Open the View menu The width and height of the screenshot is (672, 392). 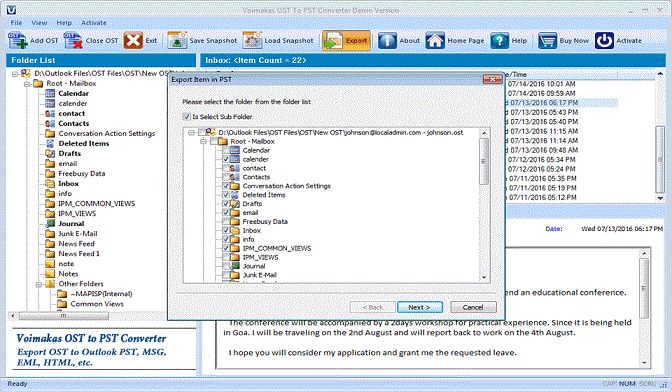click(39, 23)
